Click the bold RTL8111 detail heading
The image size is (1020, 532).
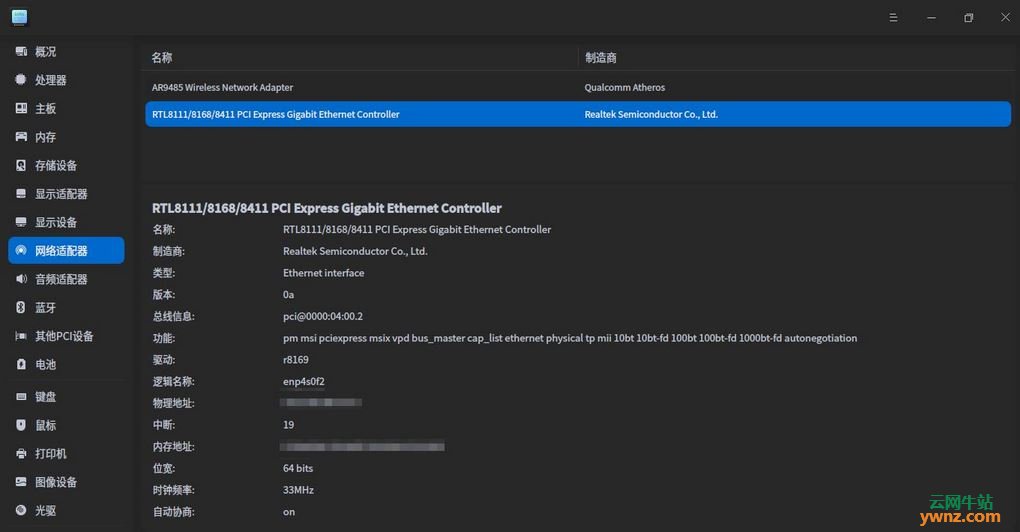tap(327, 208)
